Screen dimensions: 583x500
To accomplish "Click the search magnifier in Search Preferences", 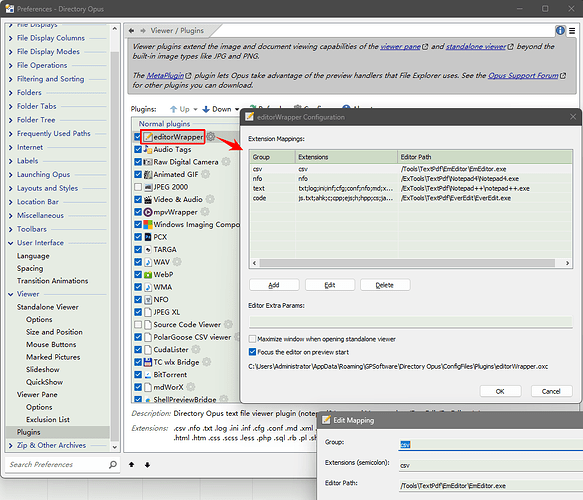I will (x=112, y=464).
